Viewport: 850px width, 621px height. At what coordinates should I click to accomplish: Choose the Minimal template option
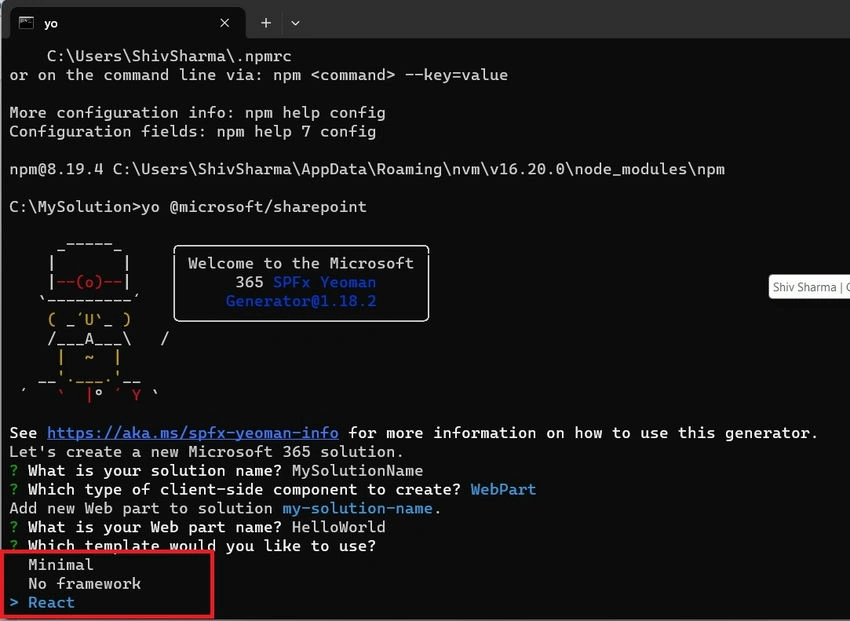click(61, 565)
